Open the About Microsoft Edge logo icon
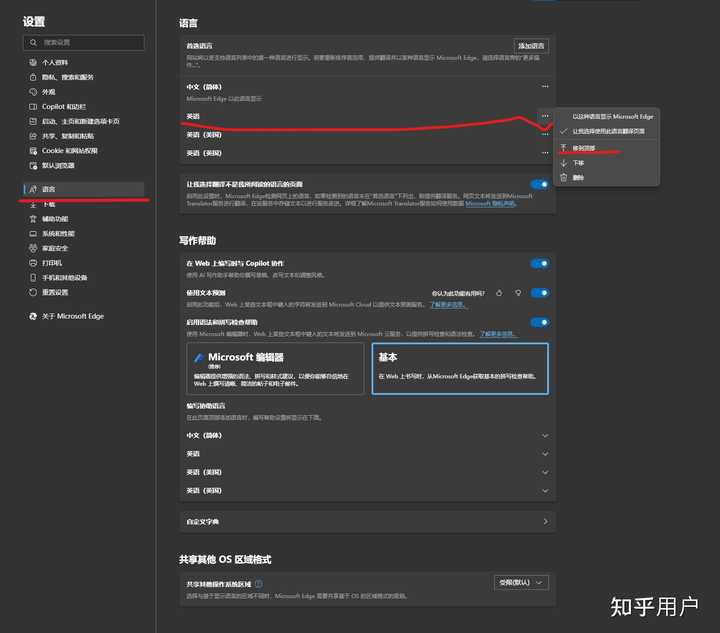Image resolution: width=720 pixels, height=633 pixels. (33, 316)
